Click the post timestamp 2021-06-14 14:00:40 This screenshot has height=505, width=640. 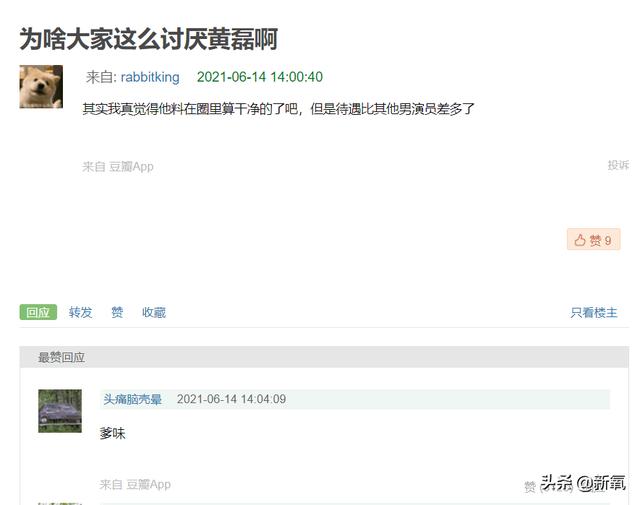[260, 77]
